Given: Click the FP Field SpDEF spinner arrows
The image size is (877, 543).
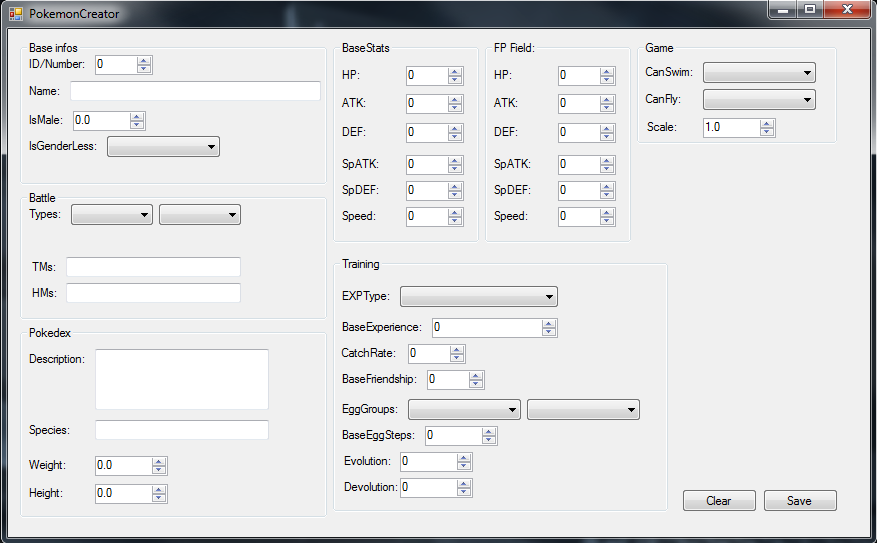Looking at the screenshot, I should point(607,191).
